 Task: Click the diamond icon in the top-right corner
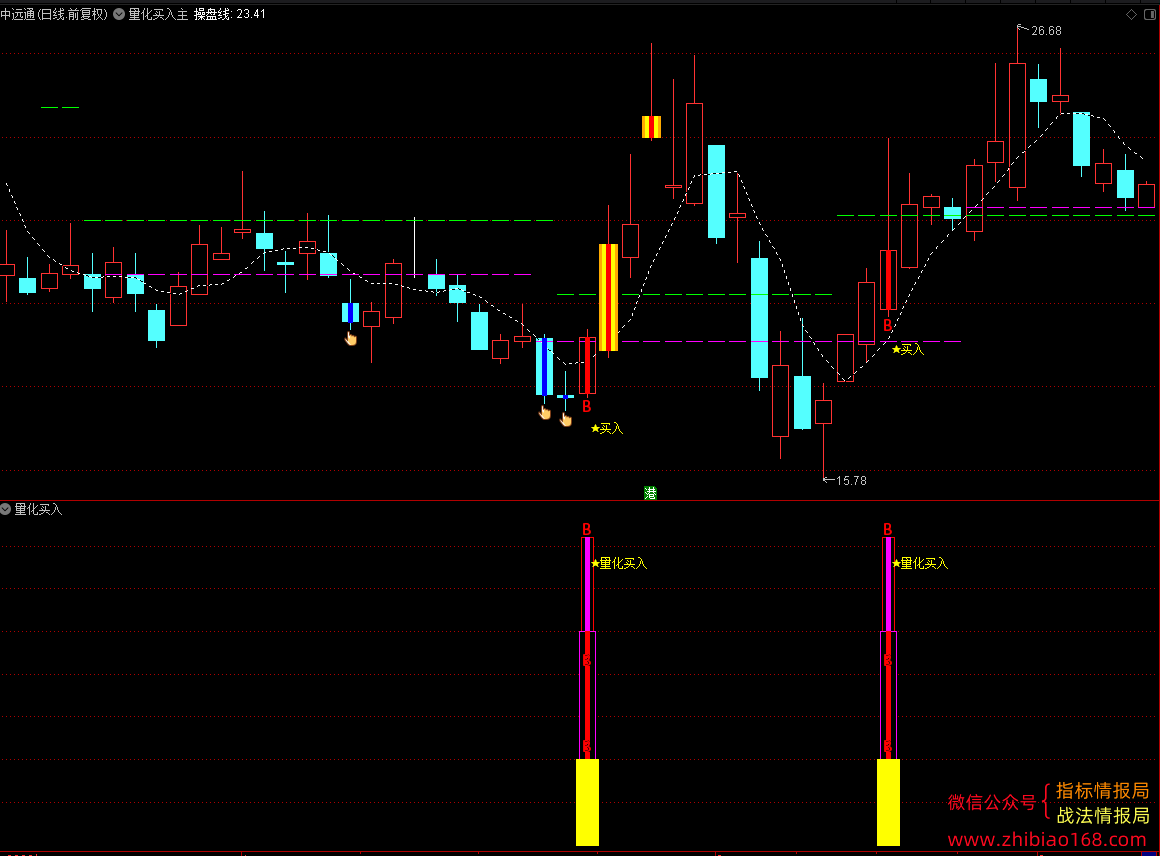pyautogui.click(x=1131, y=14)
